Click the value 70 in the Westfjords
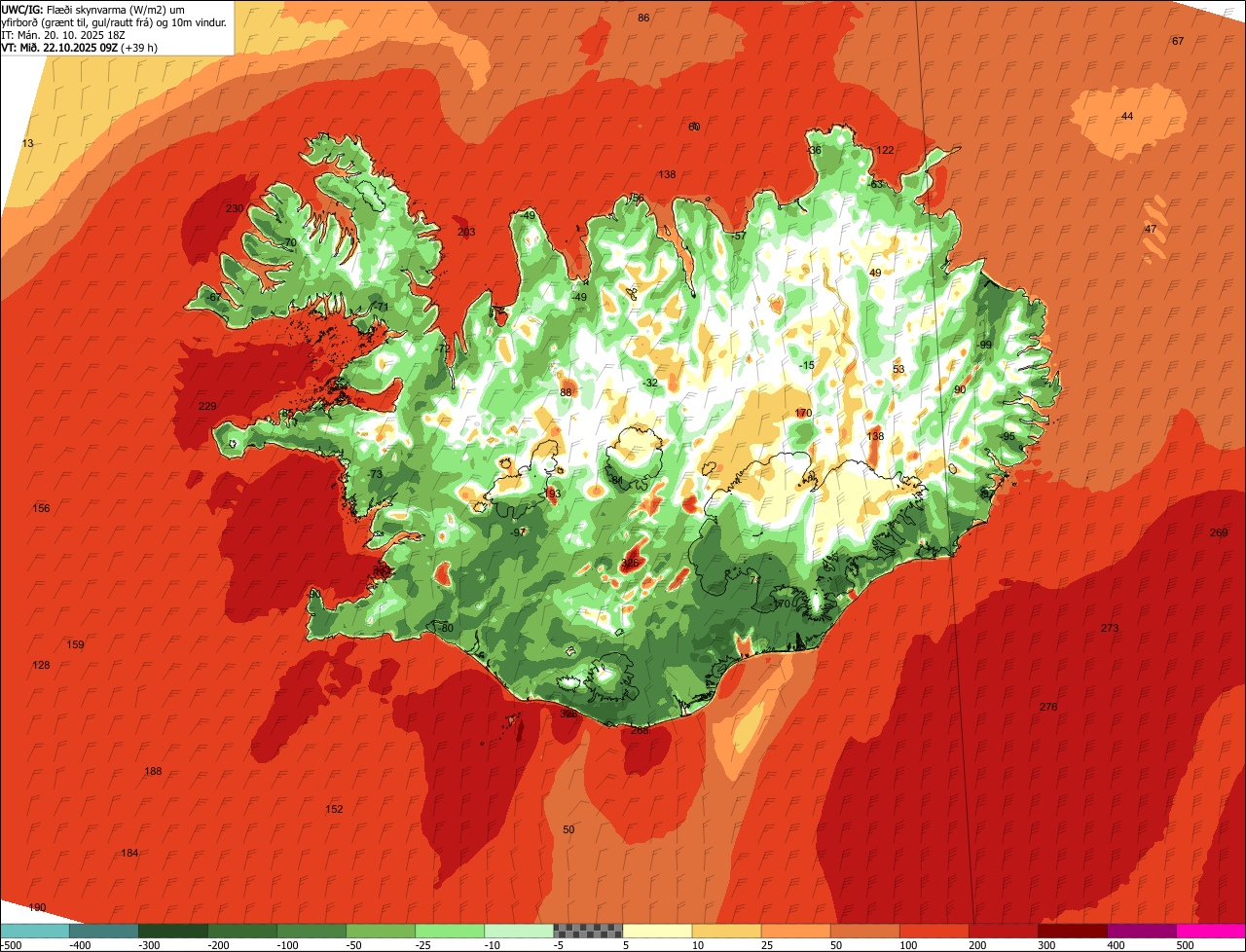The width and height of the screenshot is (1246, 952). pos(290,243)
